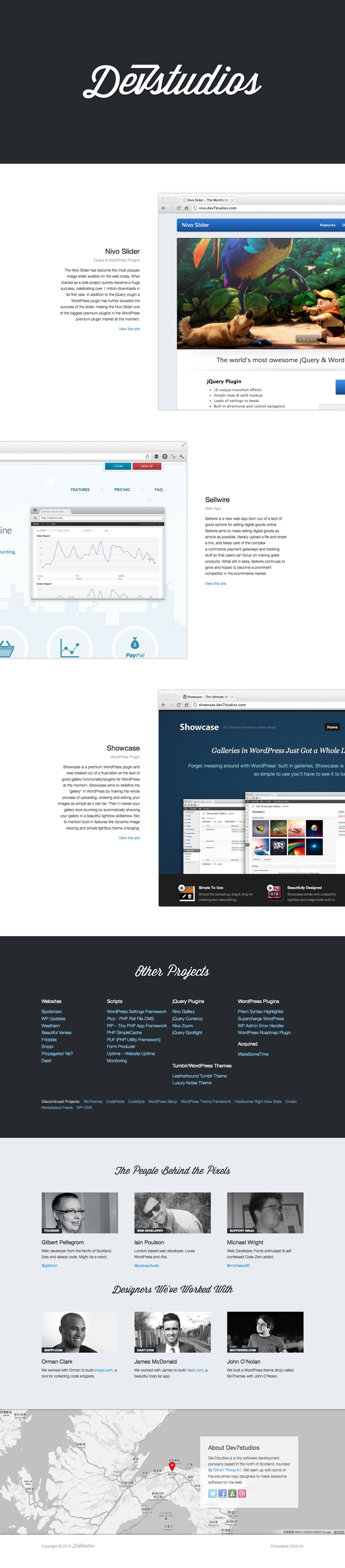Click the line chart icon in Sellwire screenshot
The image size is (345, 1568).
coord(70,648)
